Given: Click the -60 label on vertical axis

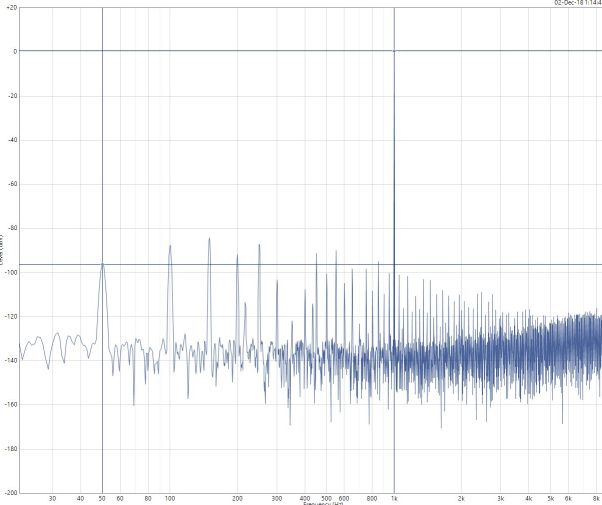Looking at the screenshot, I should 10,185.
